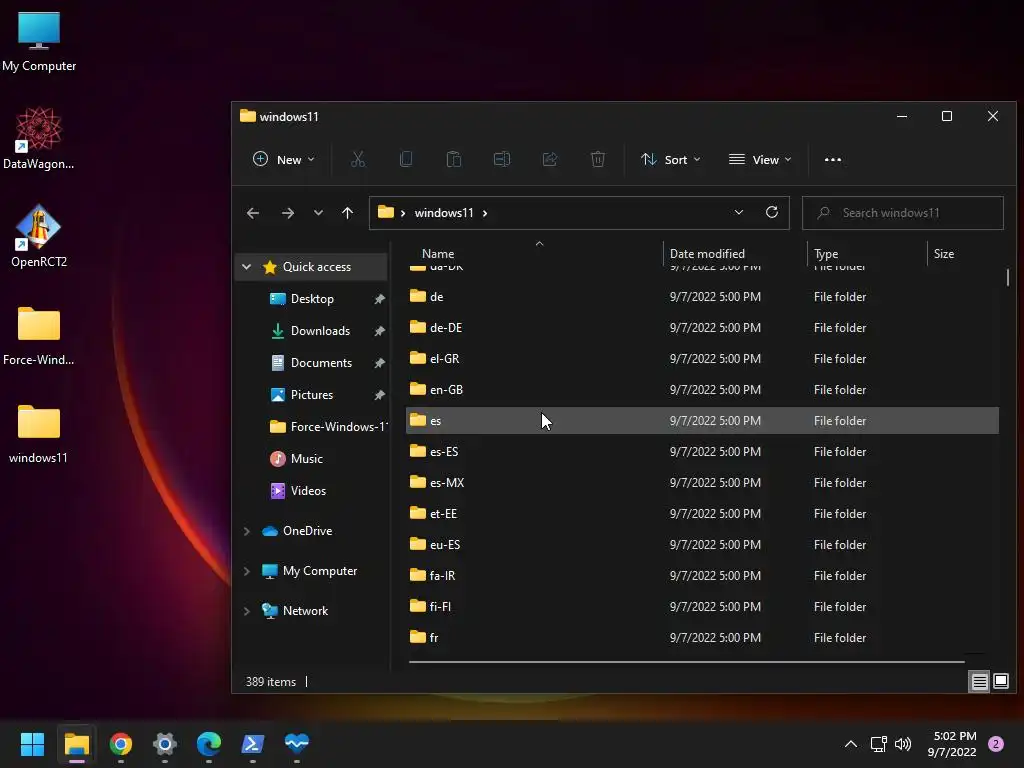Open Google Chrome from the taskbar

pos(121,744)
